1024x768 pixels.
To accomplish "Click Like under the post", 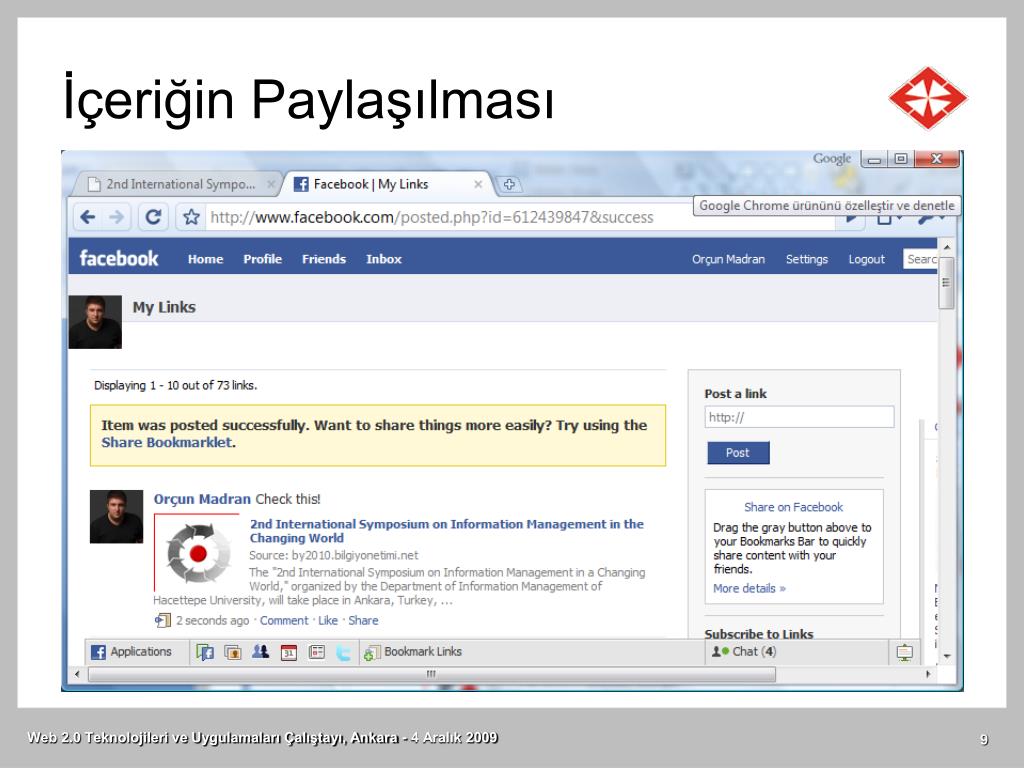I will [x=328, y=620].
